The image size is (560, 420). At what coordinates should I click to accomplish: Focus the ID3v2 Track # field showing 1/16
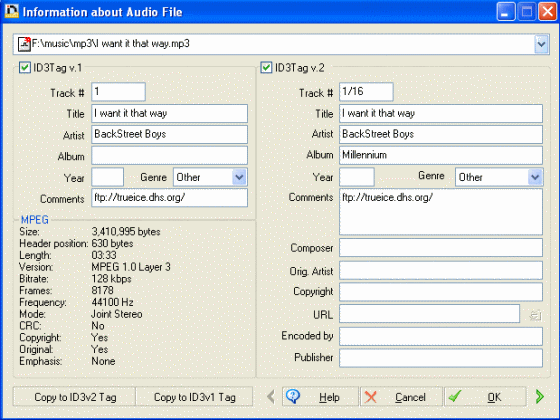coord(366,92)
